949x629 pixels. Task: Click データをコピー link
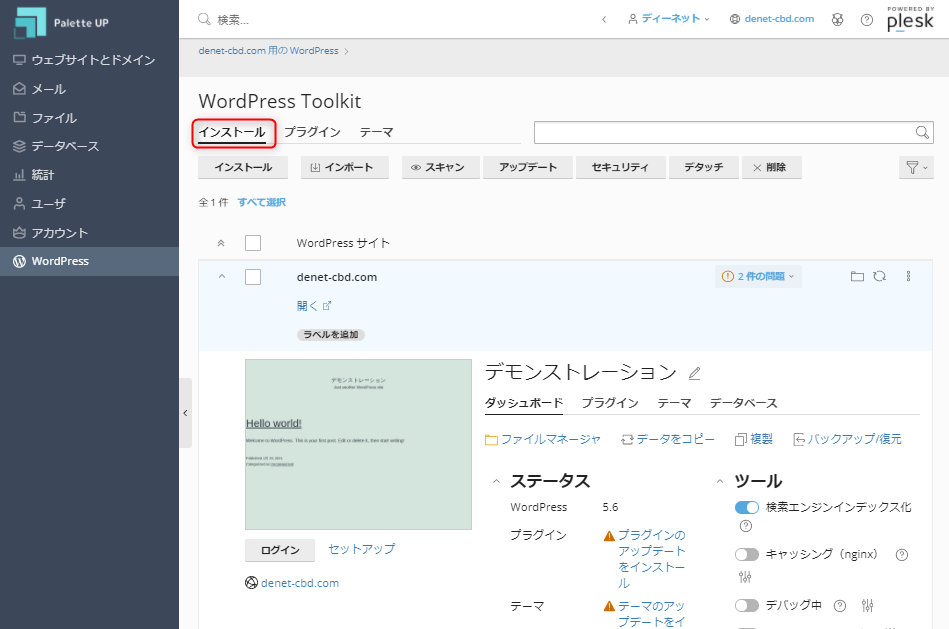(668, 440)
